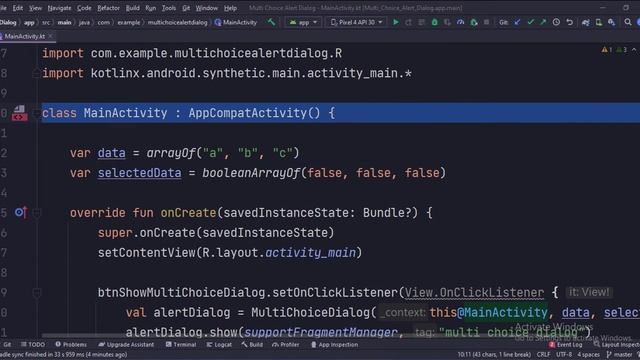Click the Apply Changes and Restart Activity icon
This screenshot has height=360, width=640.
[x=409, y=22]
